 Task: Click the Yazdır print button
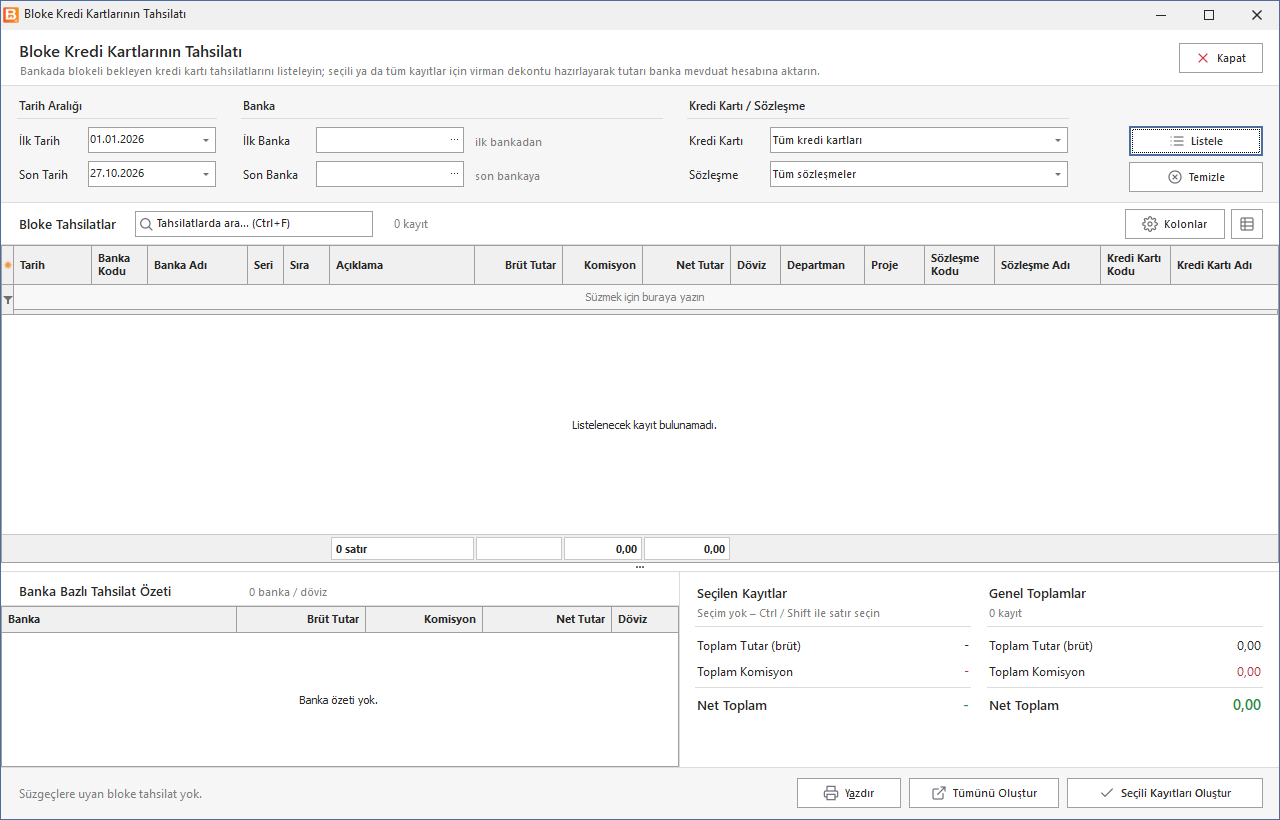pos(849,793)
